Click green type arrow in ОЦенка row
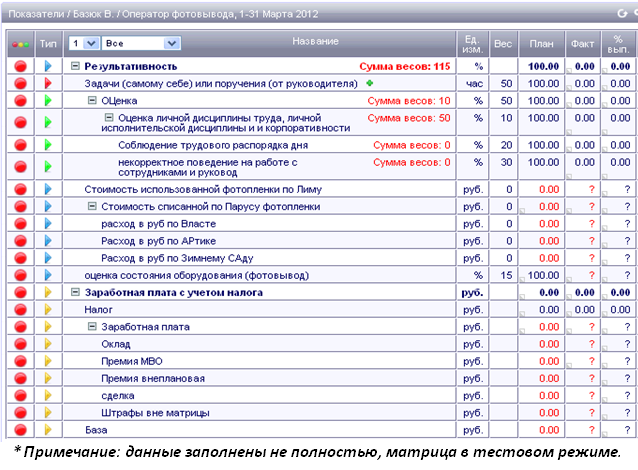 point(48,101)
